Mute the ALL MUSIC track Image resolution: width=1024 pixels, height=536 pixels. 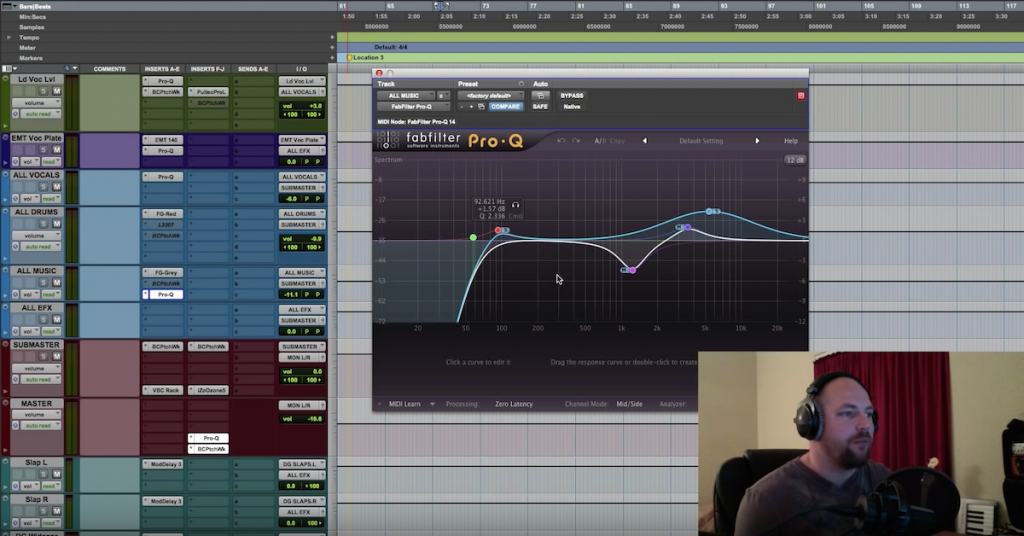(56, 282)
